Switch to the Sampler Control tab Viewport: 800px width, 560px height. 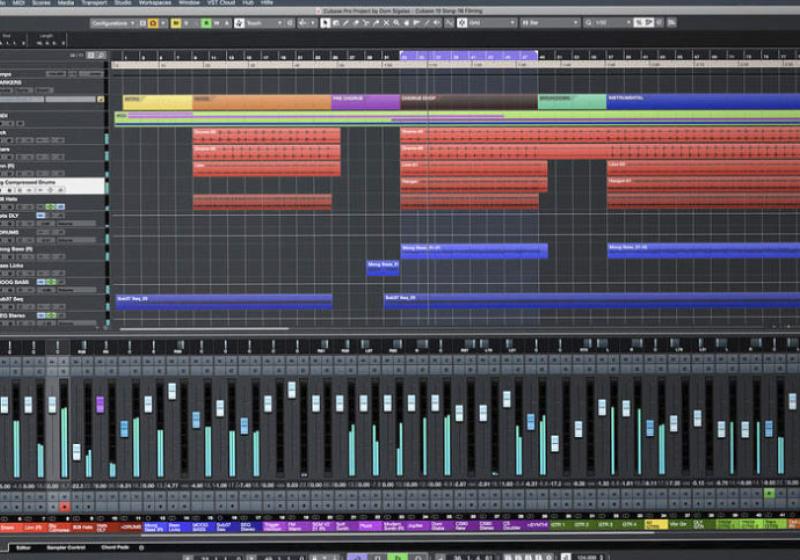66,547
